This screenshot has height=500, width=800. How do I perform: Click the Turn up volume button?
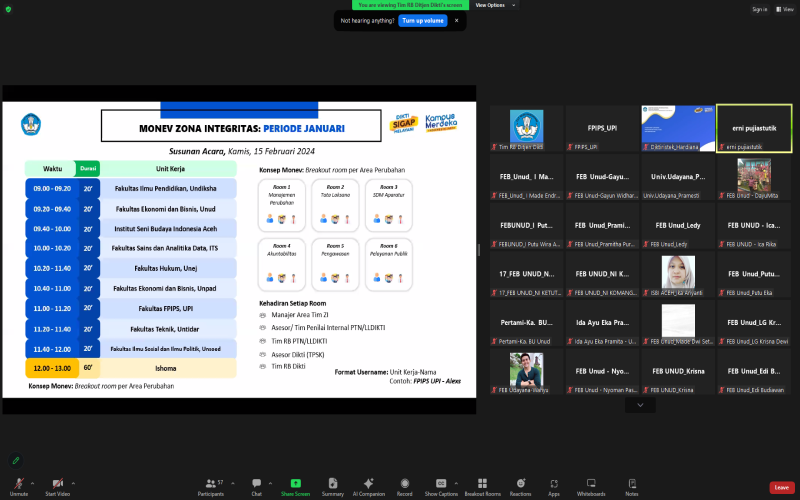[422, 20]
